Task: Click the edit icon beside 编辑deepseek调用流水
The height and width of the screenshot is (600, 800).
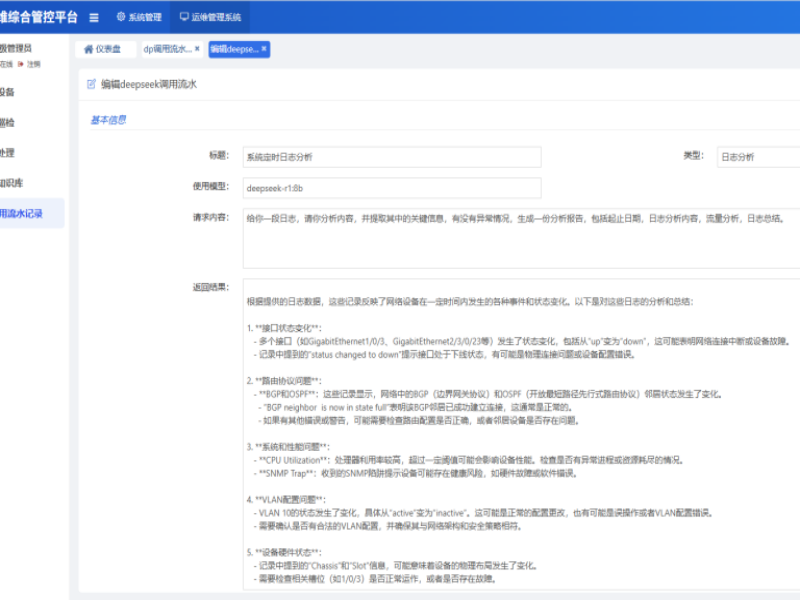Action: [x=92, y=85]
